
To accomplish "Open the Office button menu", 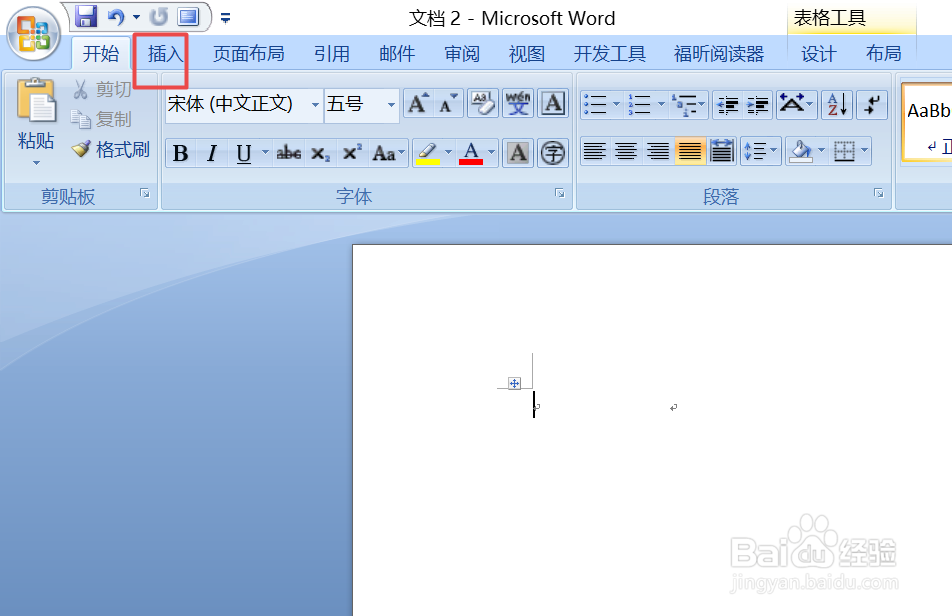I will point(33,34).
